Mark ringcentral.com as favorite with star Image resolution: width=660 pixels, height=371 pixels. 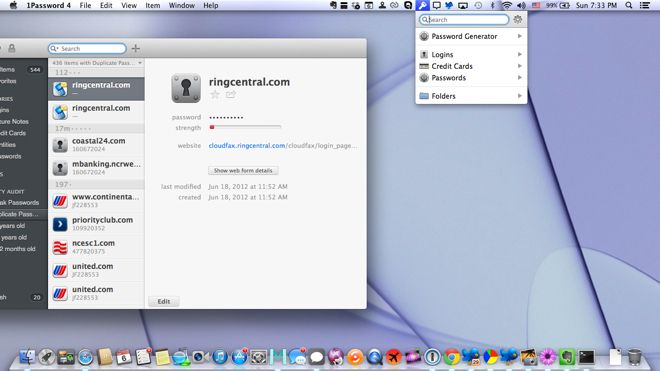(x=215, y=95)
